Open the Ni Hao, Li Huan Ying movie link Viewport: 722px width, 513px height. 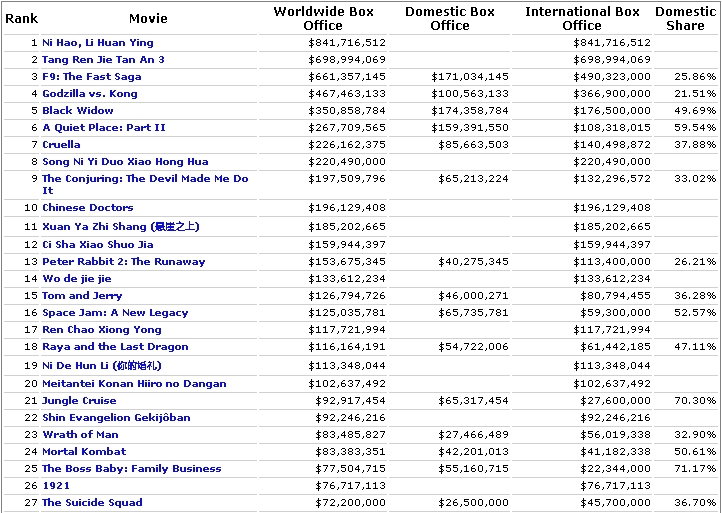[98, 43]
